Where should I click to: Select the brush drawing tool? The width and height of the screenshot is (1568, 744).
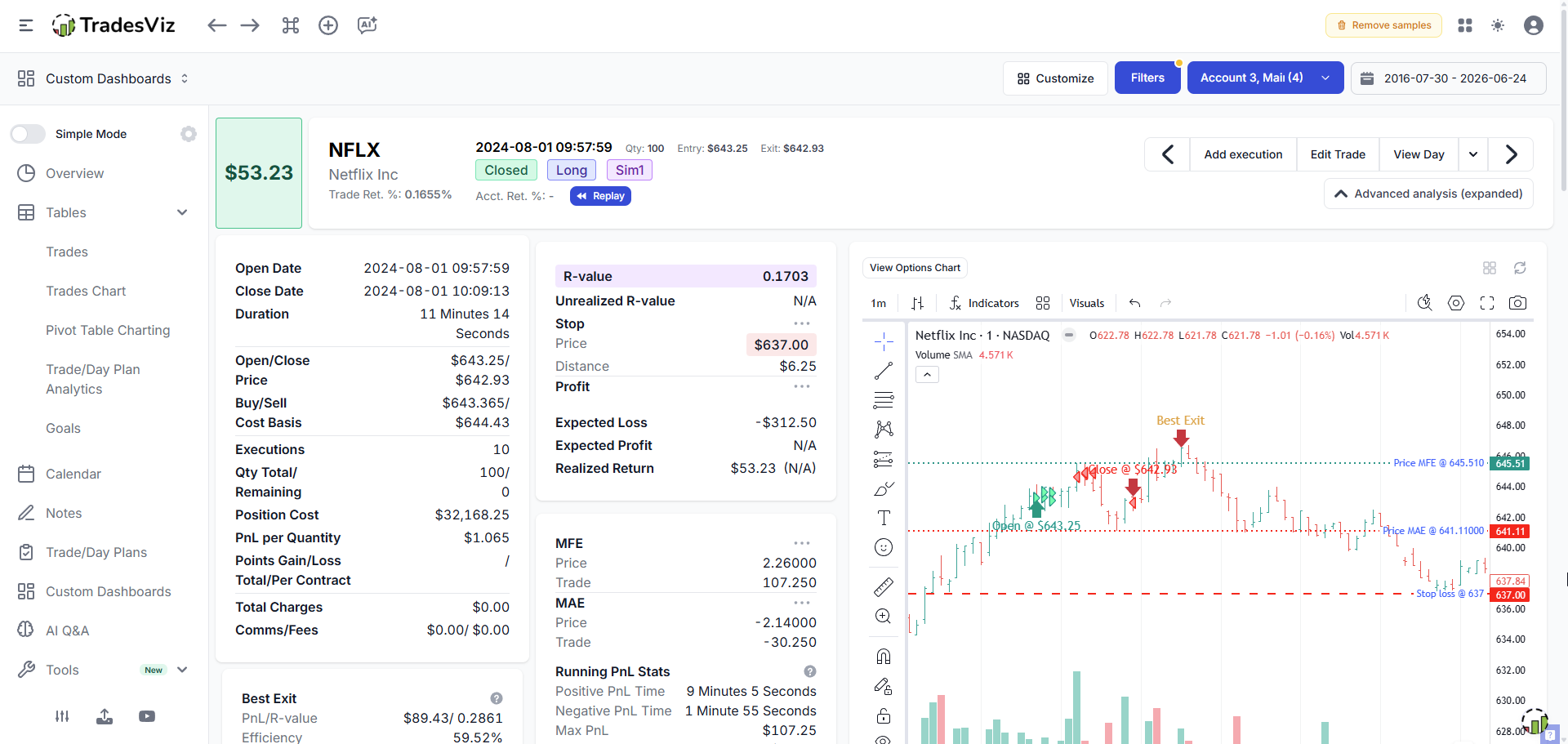pyautogui.click(x=884, y=488)
